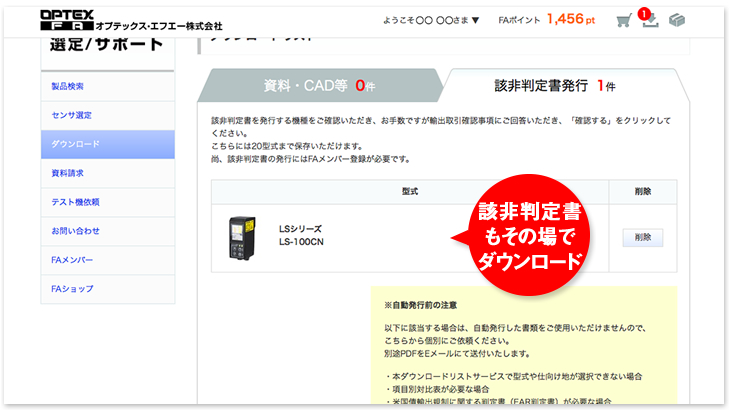The width and height of the screenshot is (730, 410).
Task: Click the package box icon
Action: [x=677, y=21]
